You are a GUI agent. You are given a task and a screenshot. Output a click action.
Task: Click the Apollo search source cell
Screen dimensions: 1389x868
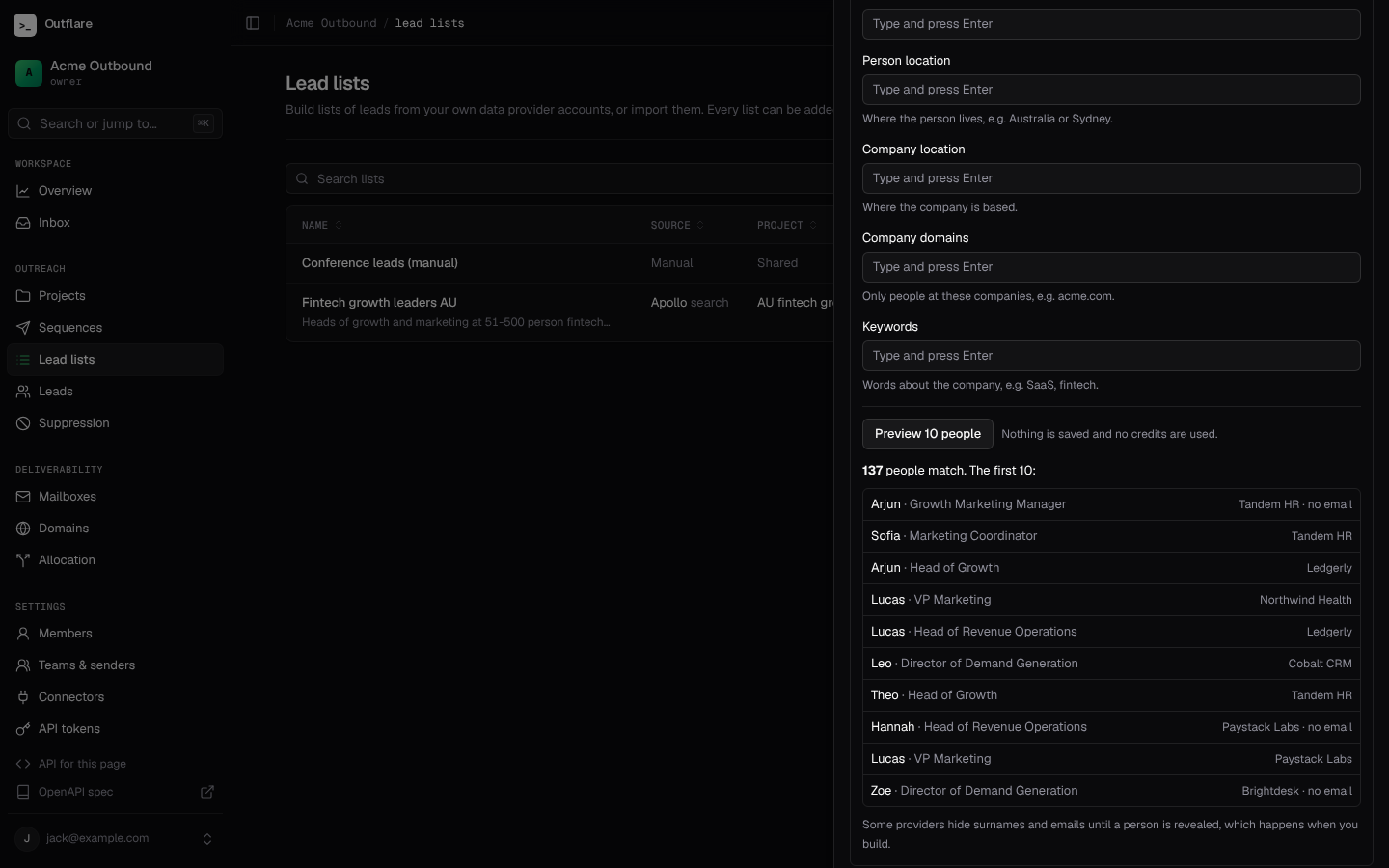click(690, 303)
